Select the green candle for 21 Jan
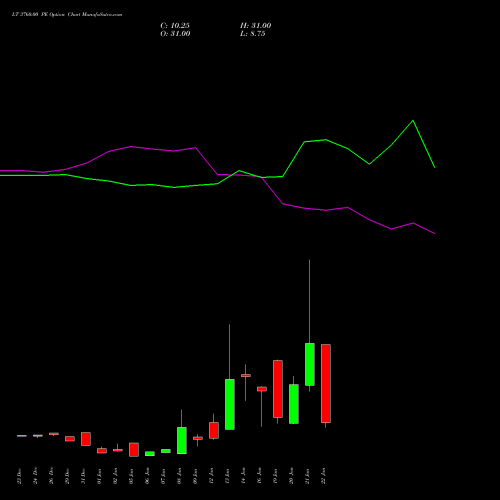This screenshot has width=500, height=500. 310,364
